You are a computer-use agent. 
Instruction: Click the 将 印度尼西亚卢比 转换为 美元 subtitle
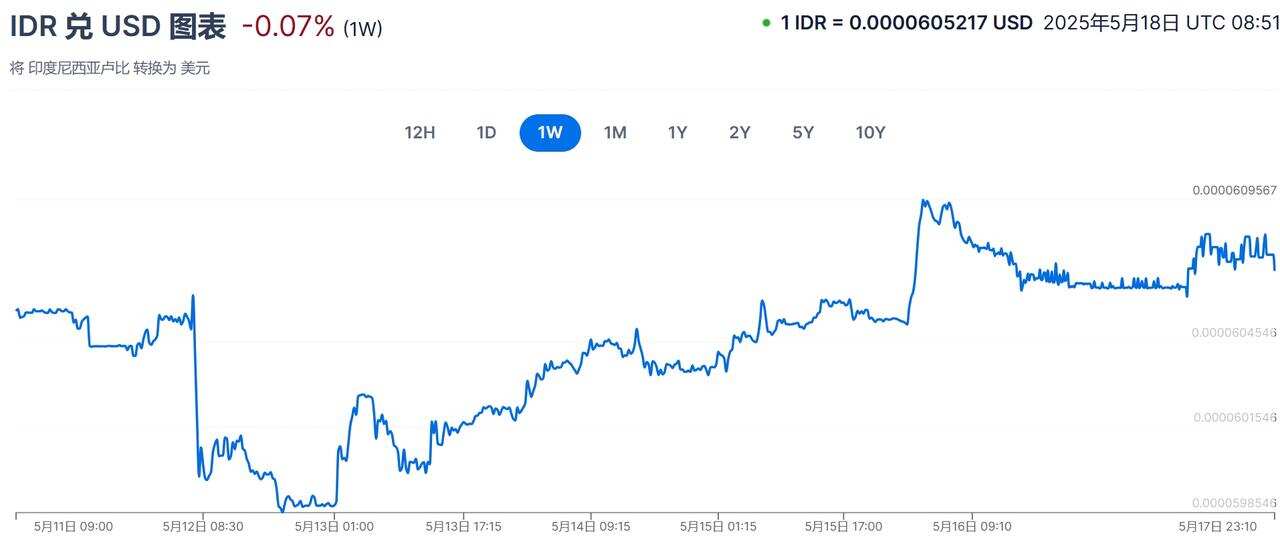click(x=110, y=68)
